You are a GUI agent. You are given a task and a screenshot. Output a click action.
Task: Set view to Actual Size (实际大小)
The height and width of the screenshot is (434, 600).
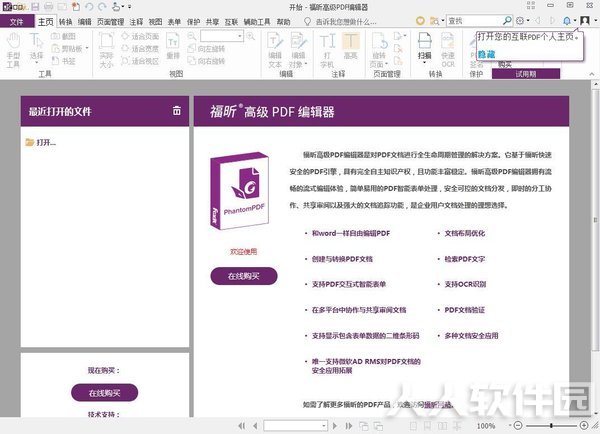pyautogui.click(x=106, y=50)
